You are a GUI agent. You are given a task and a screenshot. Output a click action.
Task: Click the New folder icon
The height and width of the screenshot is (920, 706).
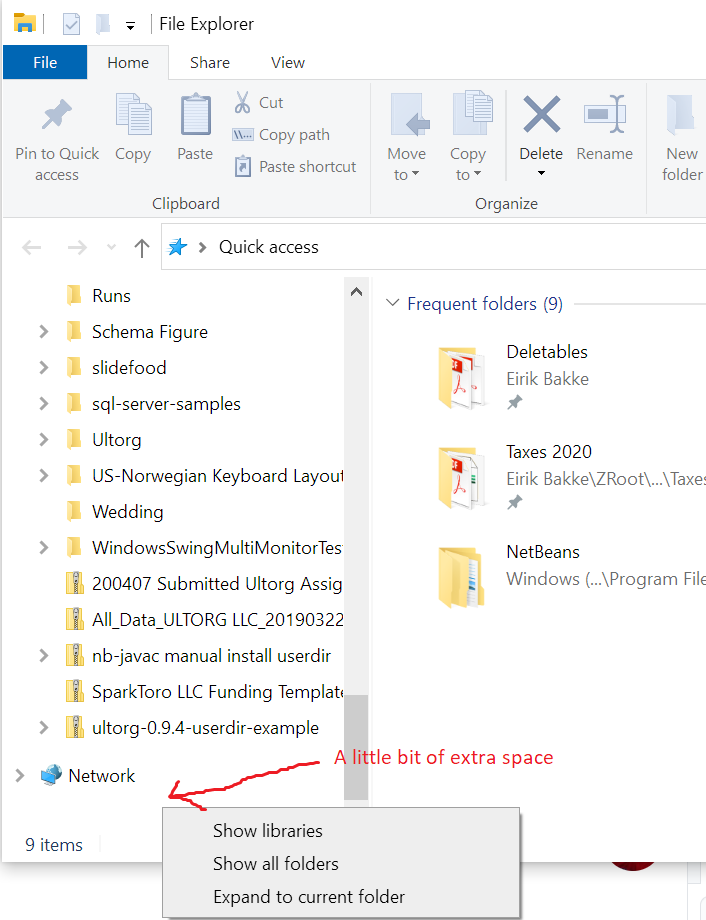tap(681, 114)
